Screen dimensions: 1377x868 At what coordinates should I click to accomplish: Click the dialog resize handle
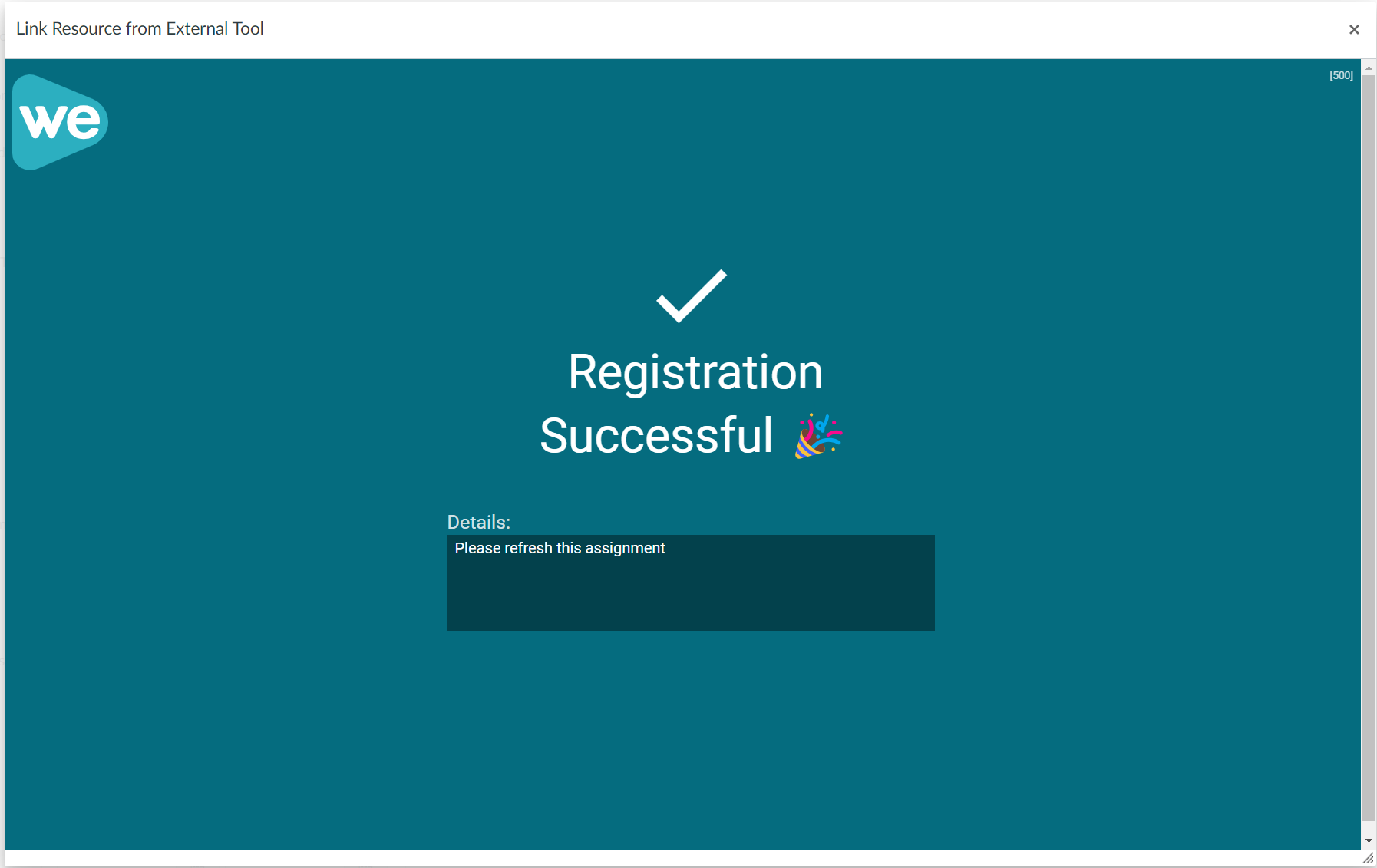pyautogui.click(x=1369, y=859)
